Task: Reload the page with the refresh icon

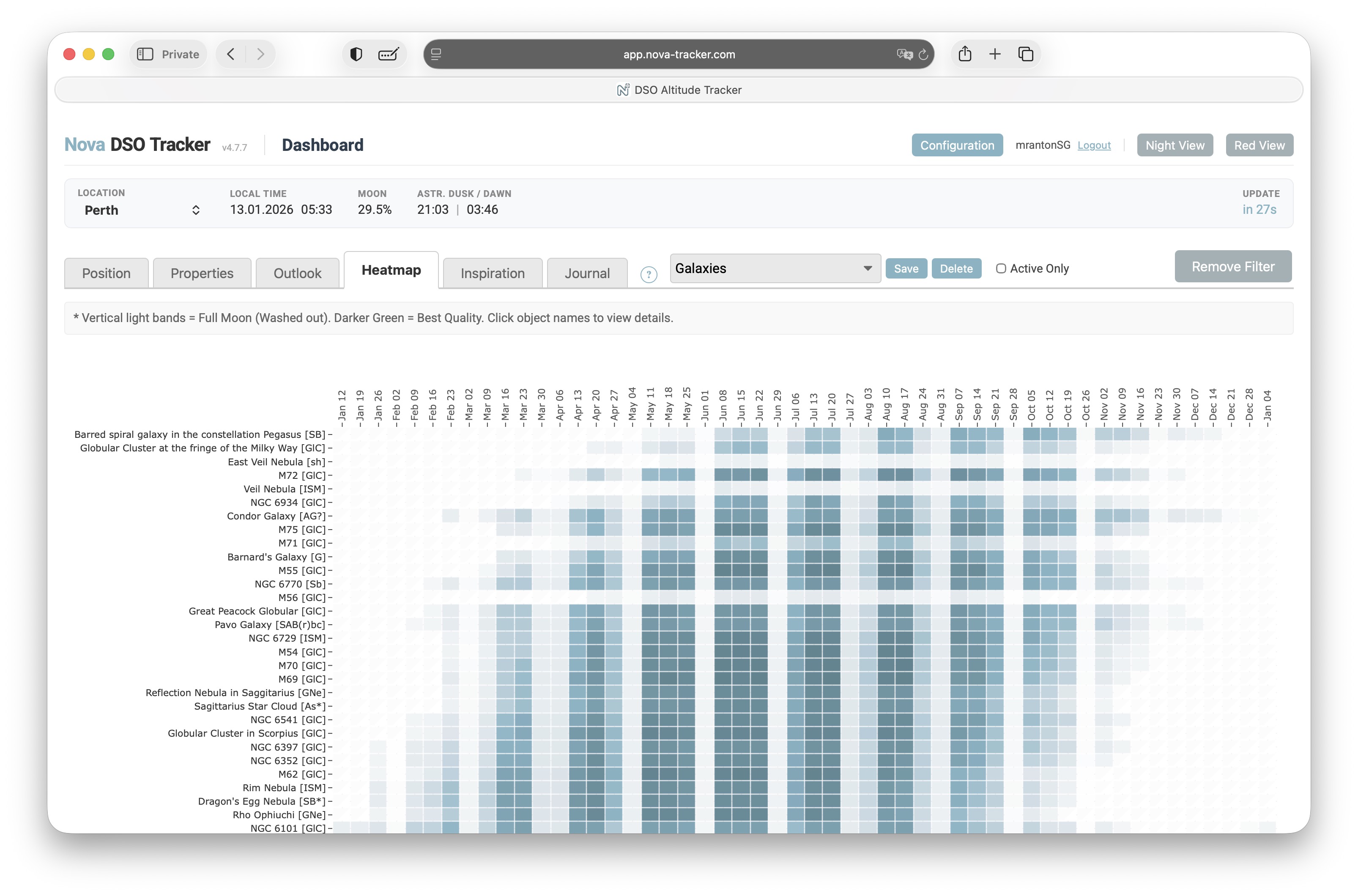Action: (x=923, y=55)
